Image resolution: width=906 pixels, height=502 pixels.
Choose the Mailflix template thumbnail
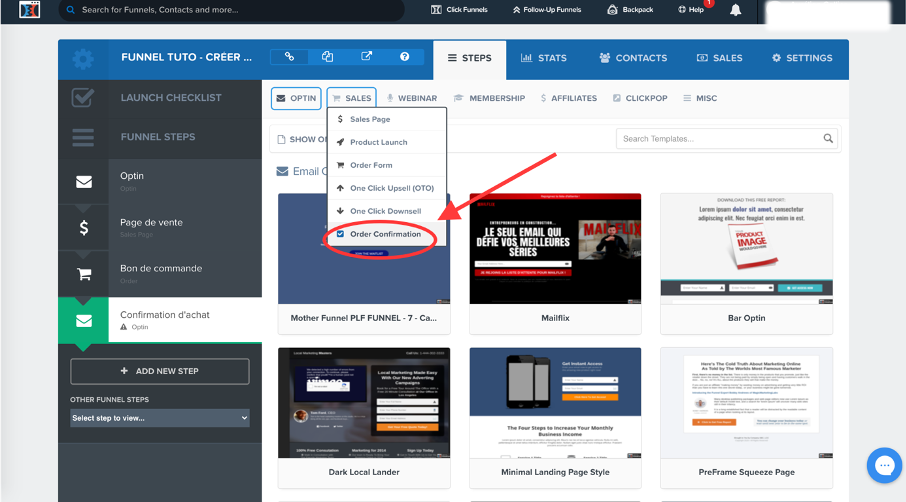pyautogui.click(x=555, y=249)
